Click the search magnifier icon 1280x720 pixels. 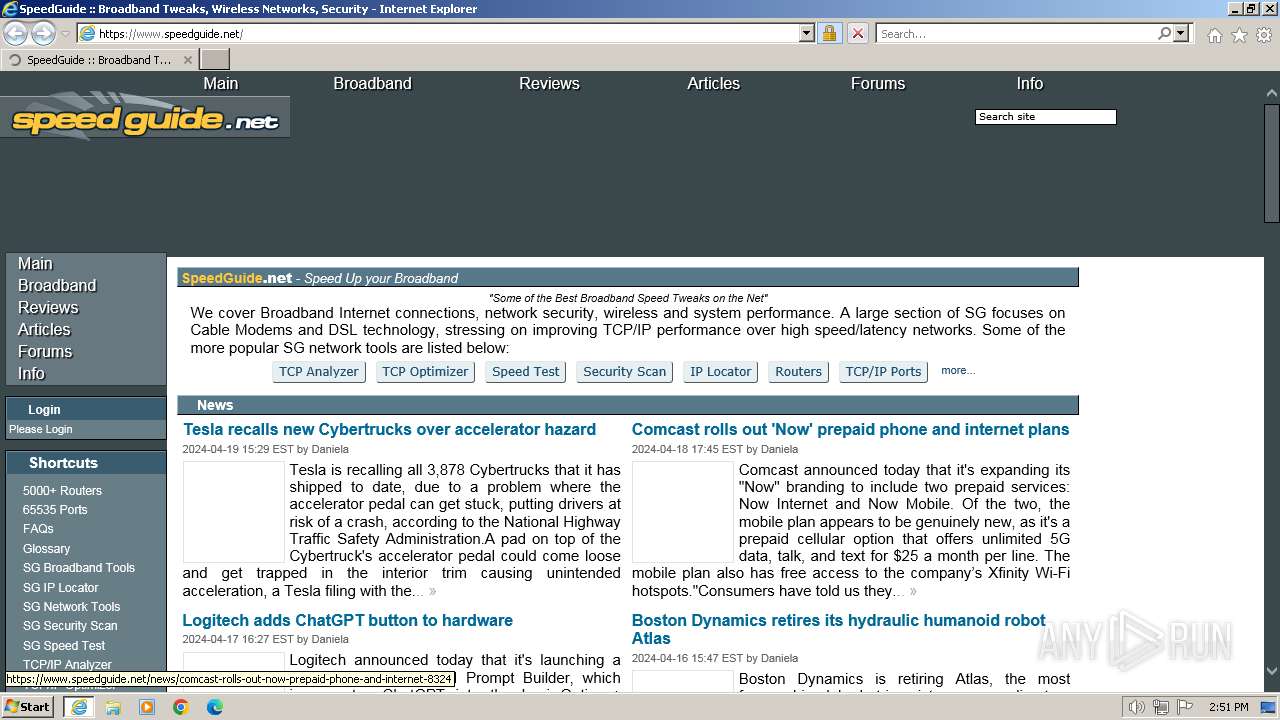pyautogui.click(x=1164, y=33)
